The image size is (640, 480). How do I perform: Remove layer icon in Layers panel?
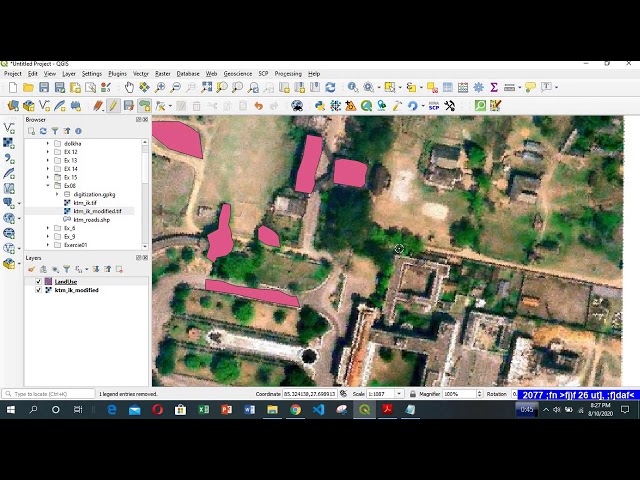click(119, 269)
